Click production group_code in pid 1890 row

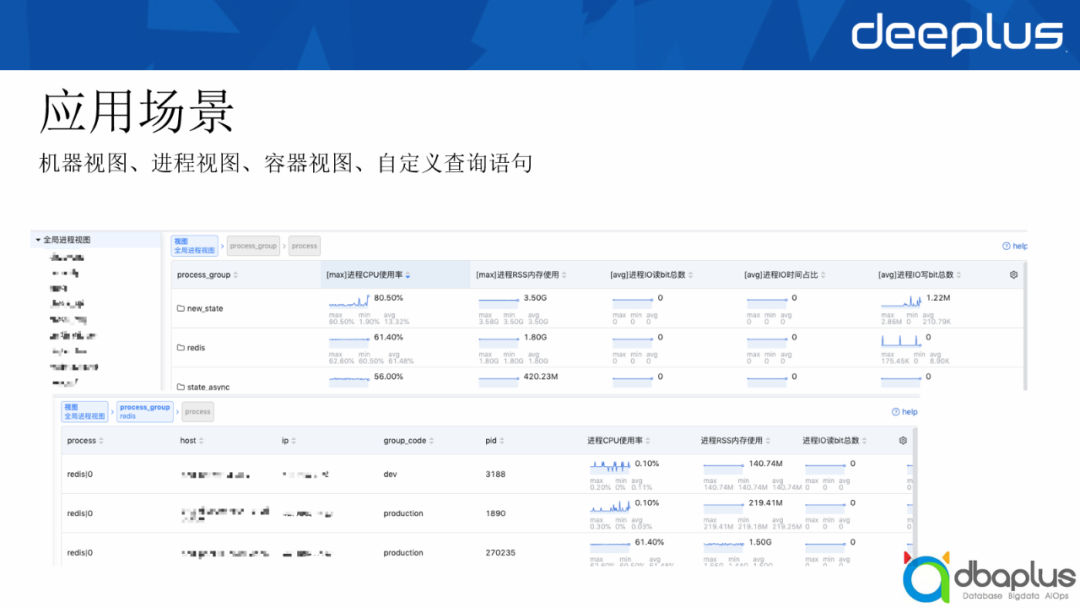[404, 514]
